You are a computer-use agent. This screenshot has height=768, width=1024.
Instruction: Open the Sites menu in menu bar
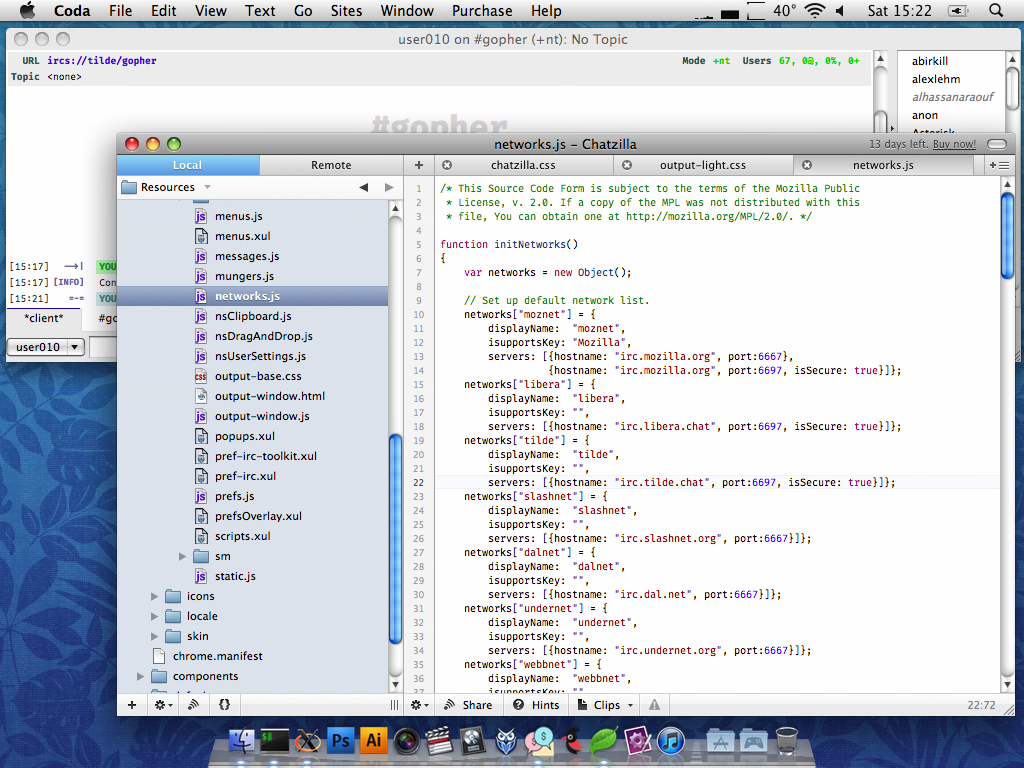coord(347,11)
